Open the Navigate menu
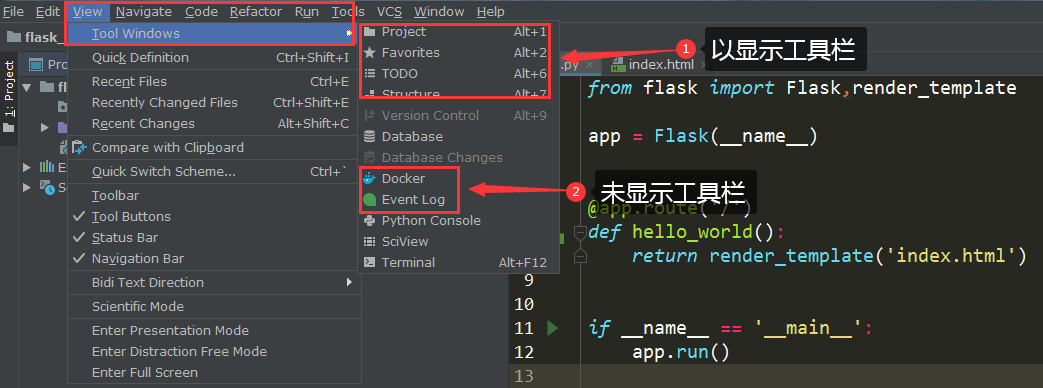This screenshot has width=1043, height=388. pos(143,11)
